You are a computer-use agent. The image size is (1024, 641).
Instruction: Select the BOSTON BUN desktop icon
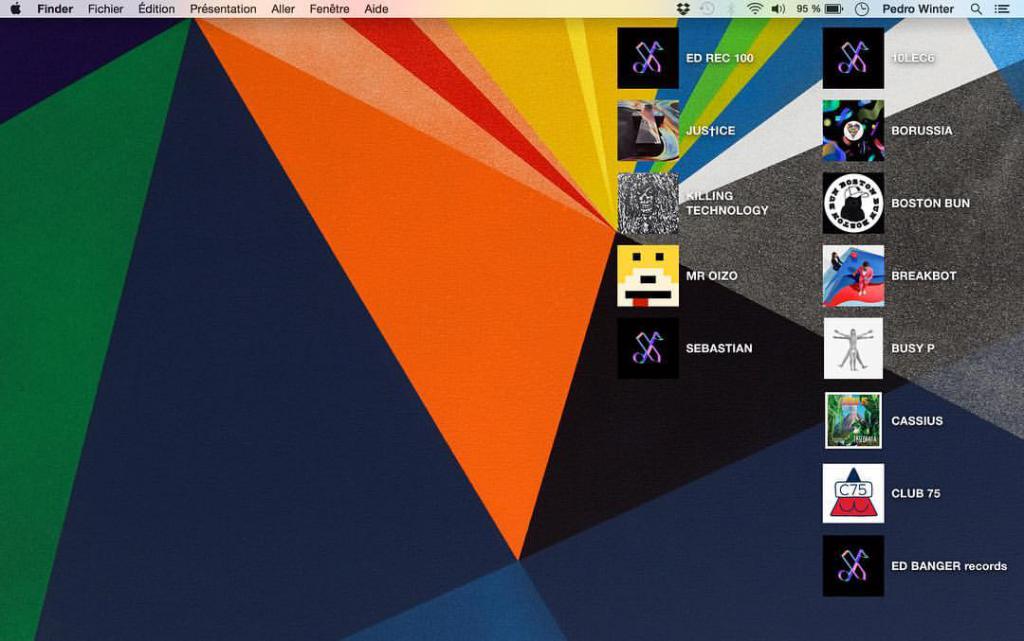(x=853, y=203)
